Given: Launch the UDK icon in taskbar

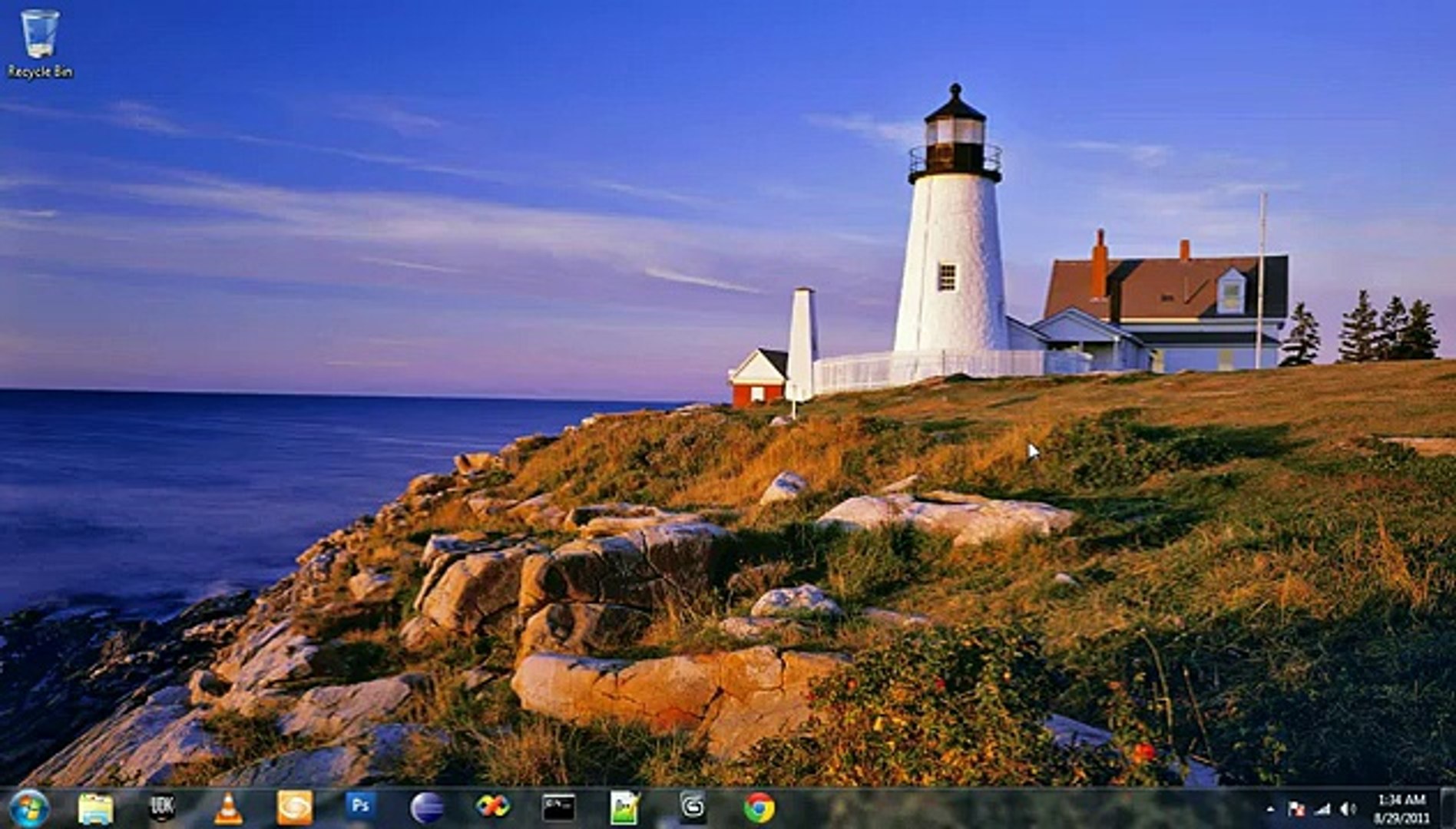Looking at the screenshot, I should (x=161, y=808).
